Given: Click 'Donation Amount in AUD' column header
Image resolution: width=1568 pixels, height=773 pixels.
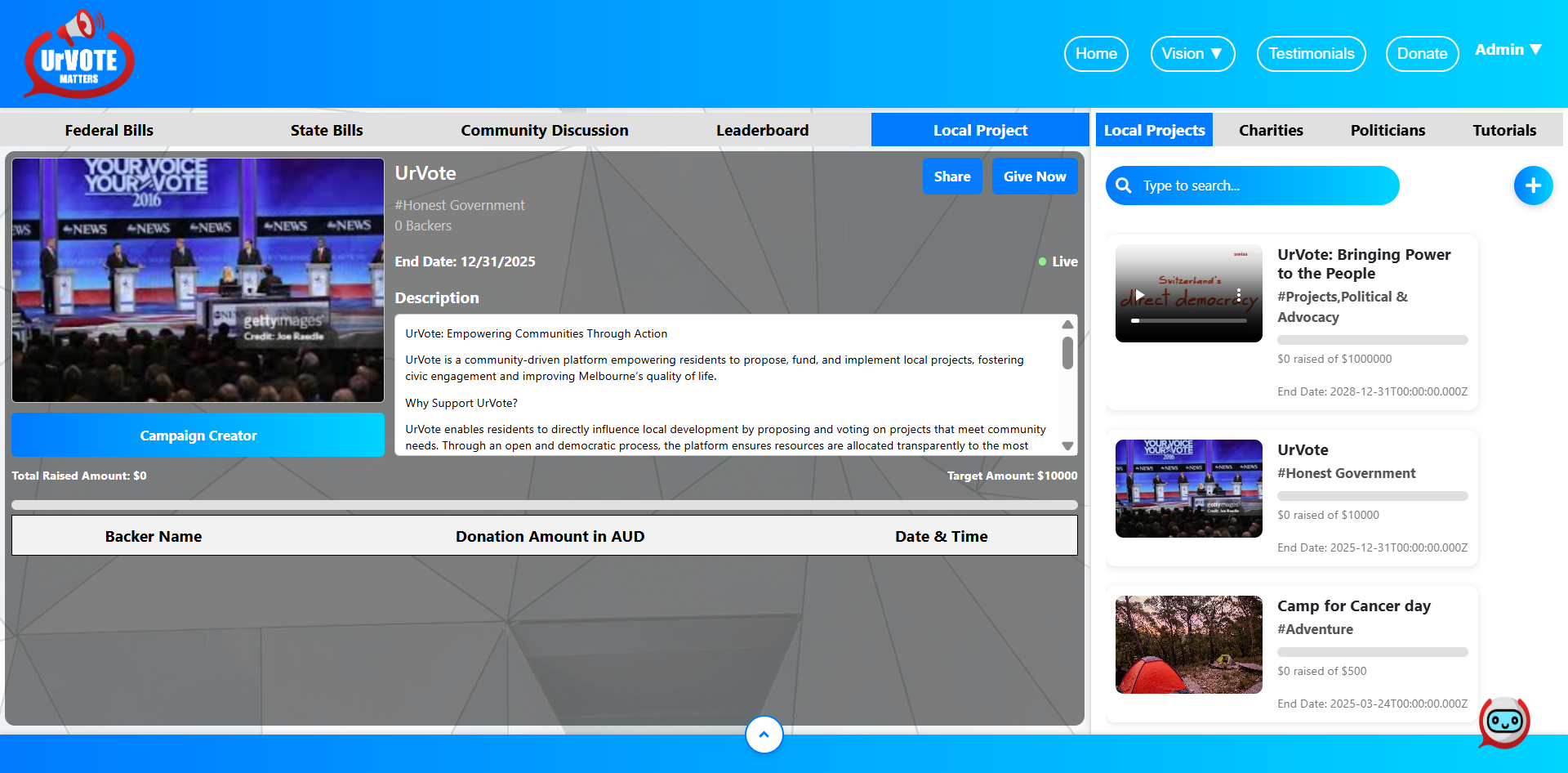Looking at the screenshot, I should tap(550, 536).
